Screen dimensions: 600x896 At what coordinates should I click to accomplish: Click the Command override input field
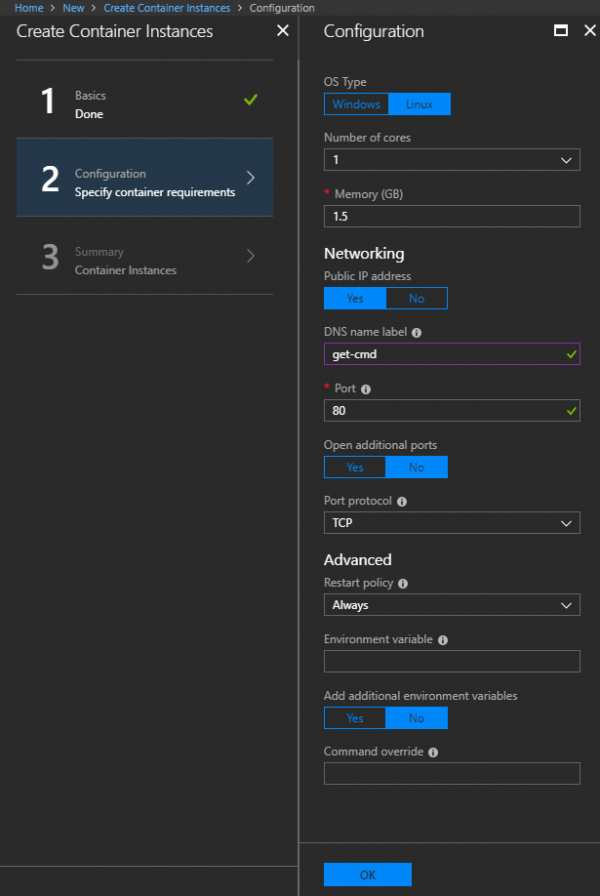pos(452,774)
